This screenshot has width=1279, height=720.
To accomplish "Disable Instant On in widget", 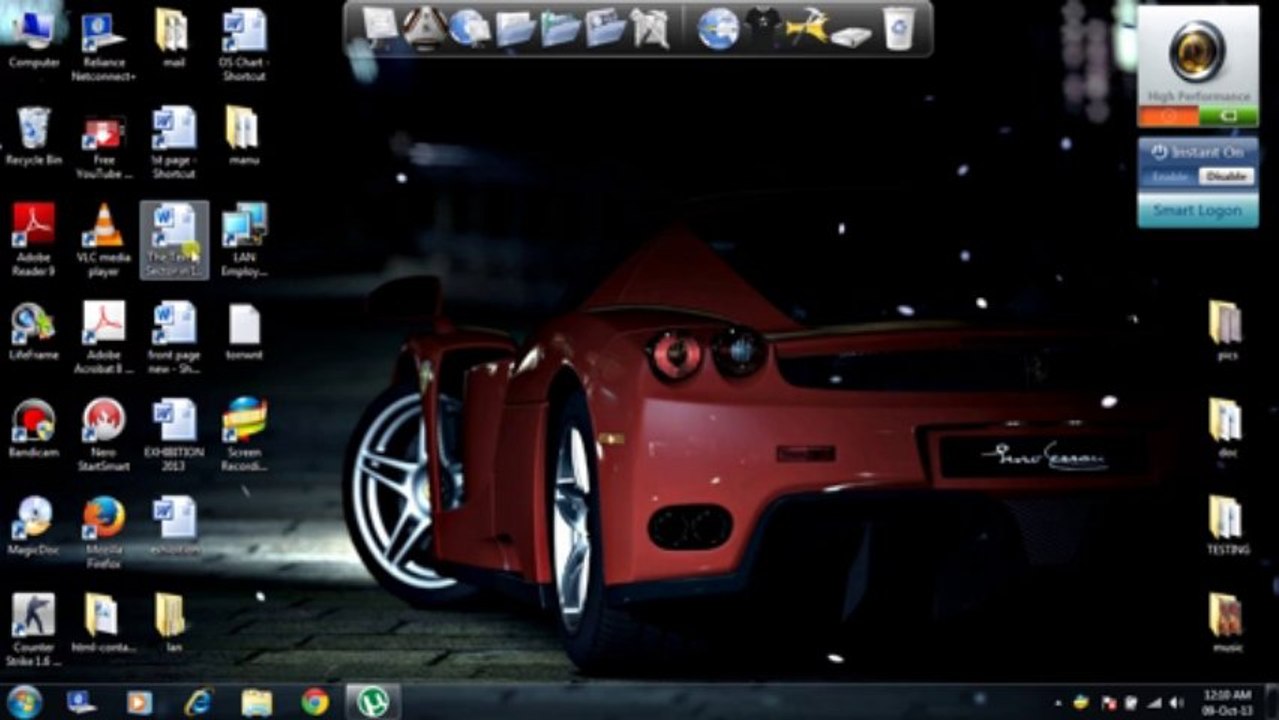I will 1226,177.
